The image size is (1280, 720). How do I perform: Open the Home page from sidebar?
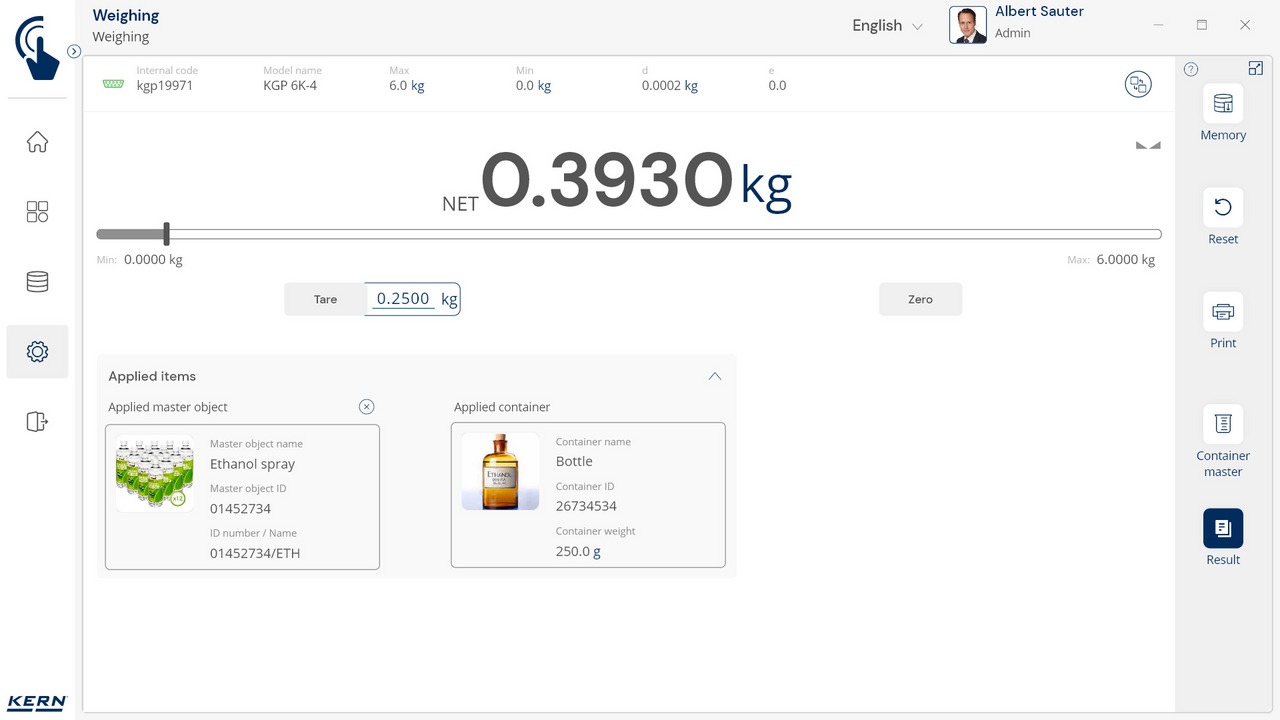point(37,142)
